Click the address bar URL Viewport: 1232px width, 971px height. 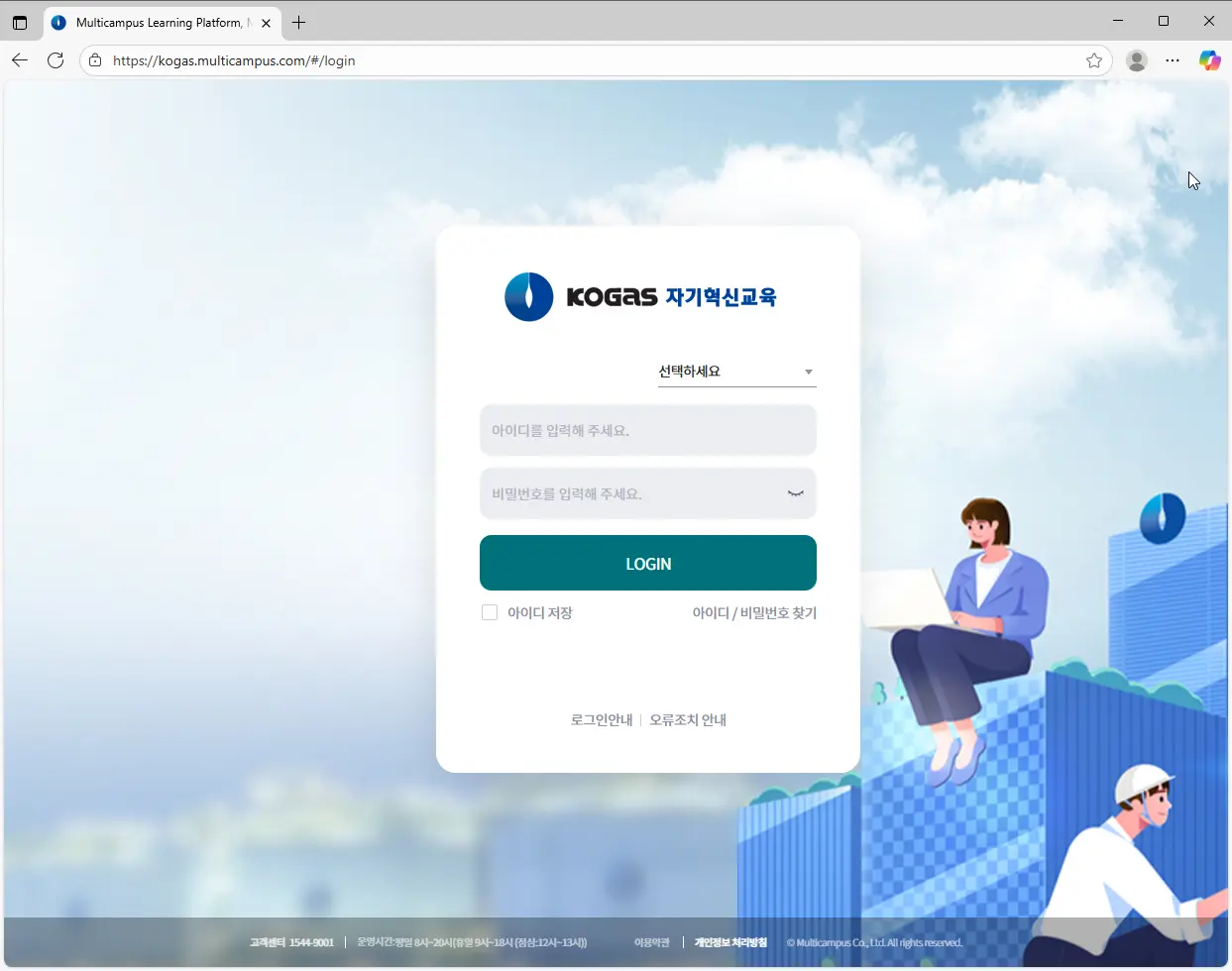234,60
